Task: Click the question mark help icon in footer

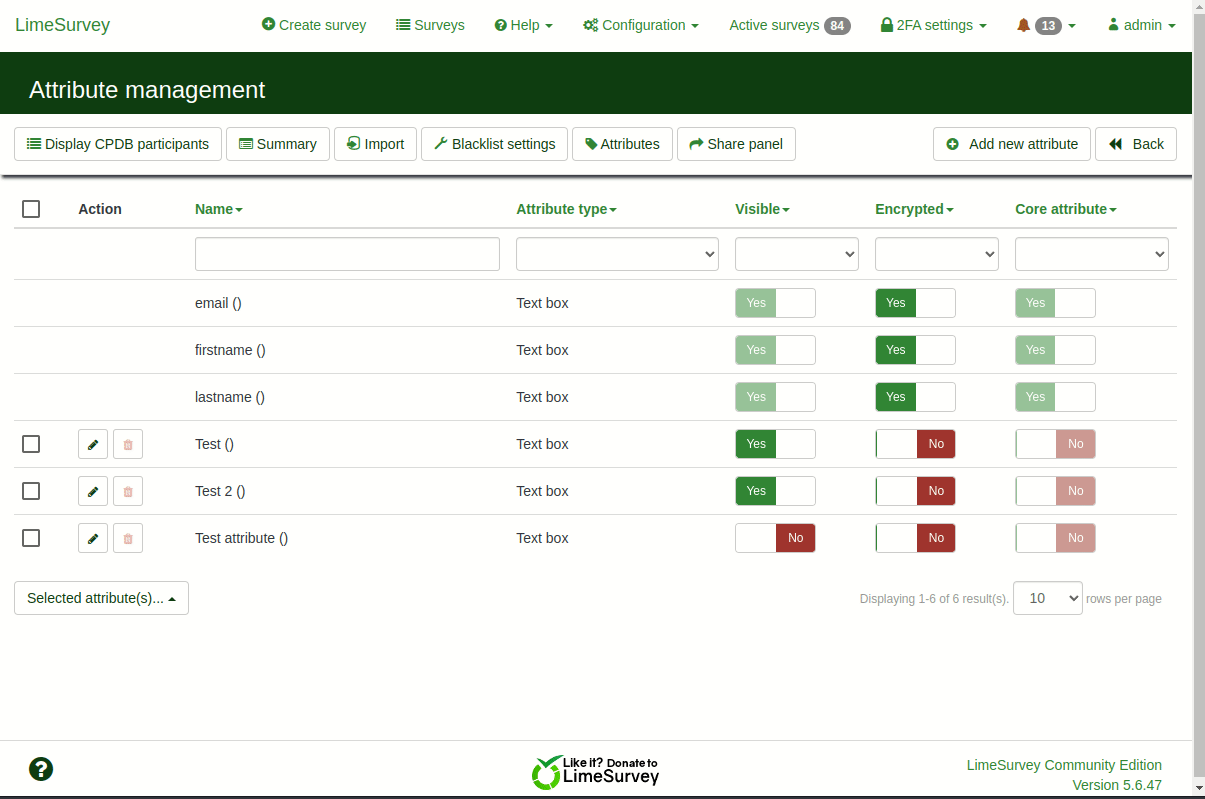Action: [41, 769]
